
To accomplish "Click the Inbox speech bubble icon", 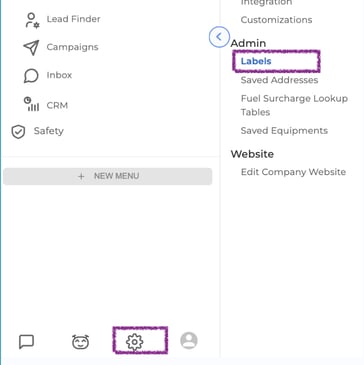I will 31,75.
